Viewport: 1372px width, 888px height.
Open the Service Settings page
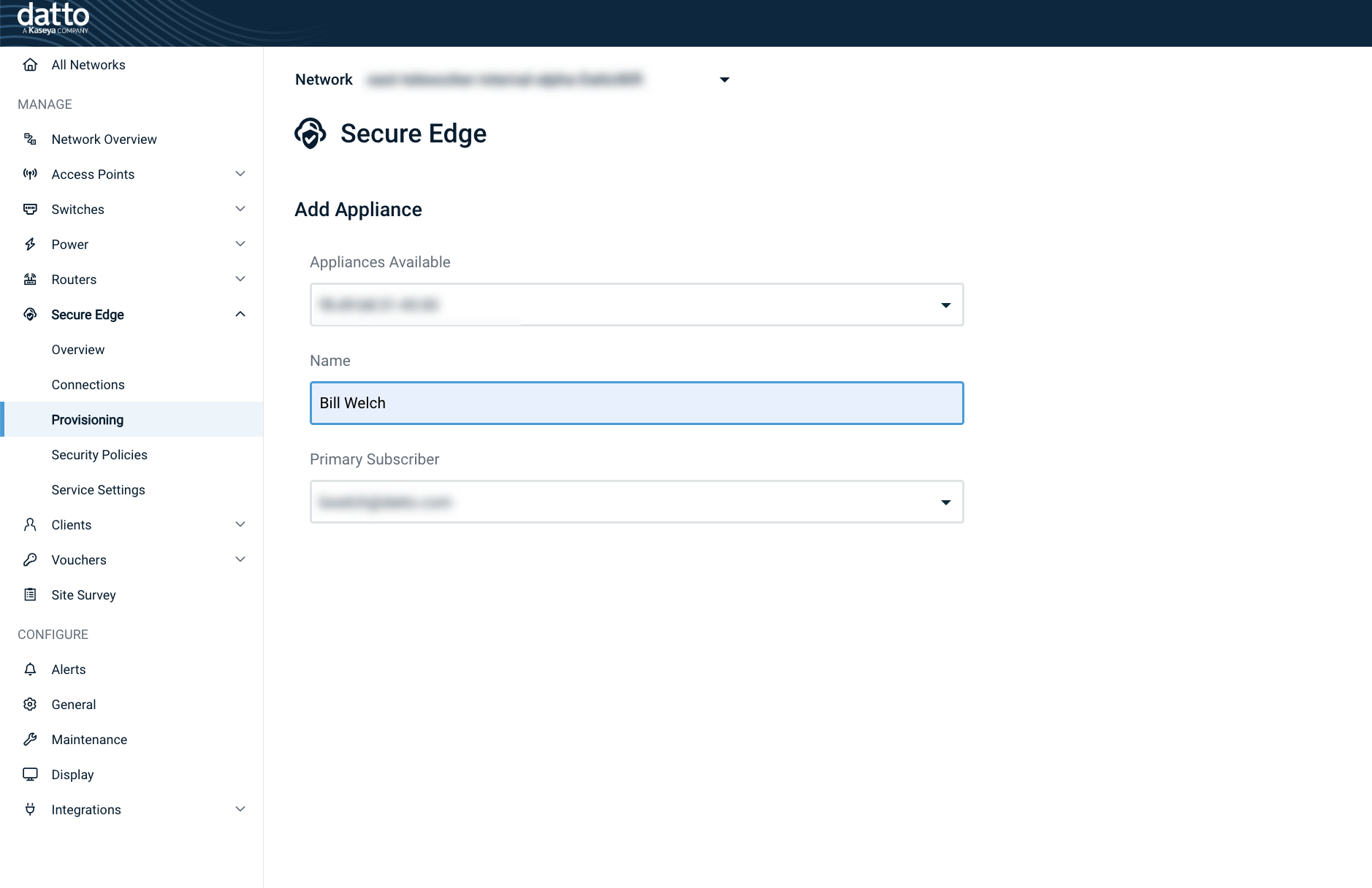coord(98,489)
